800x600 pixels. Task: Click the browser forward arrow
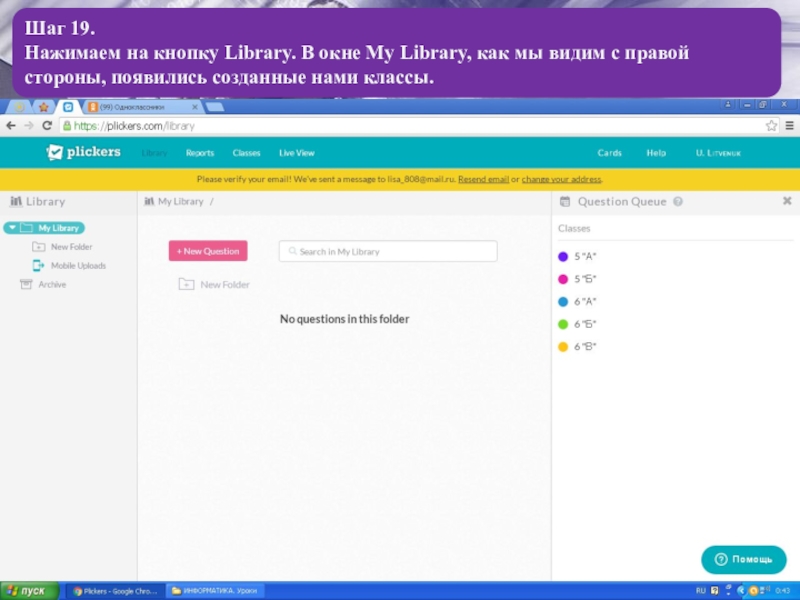coord(29,126)
